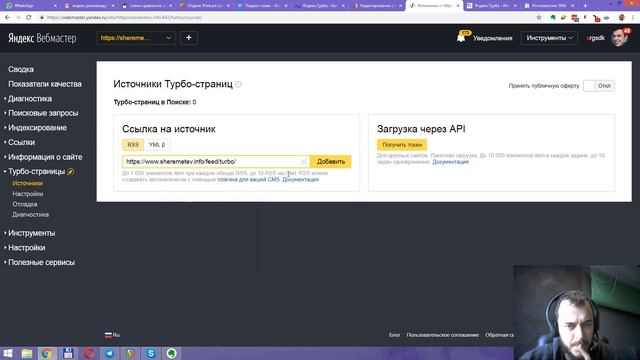Click the floppy disk taskbar icon
640x360 pixels.
pos(68,353)
